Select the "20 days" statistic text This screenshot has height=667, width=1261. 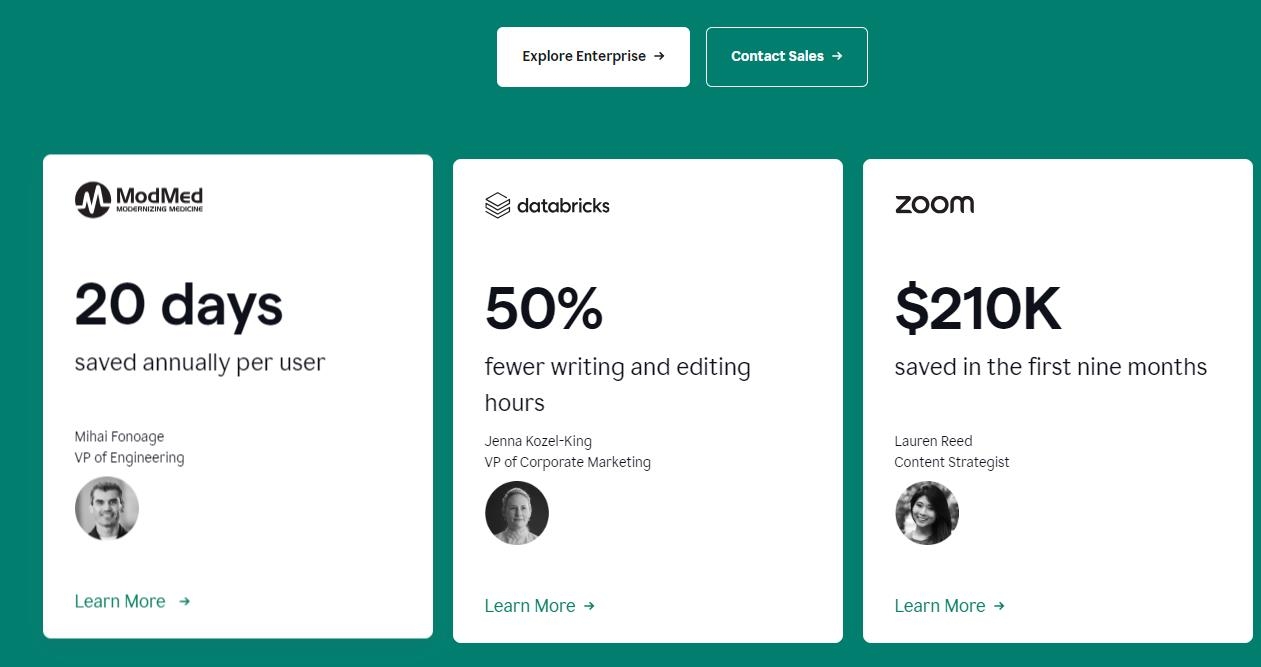coord(179,305)
